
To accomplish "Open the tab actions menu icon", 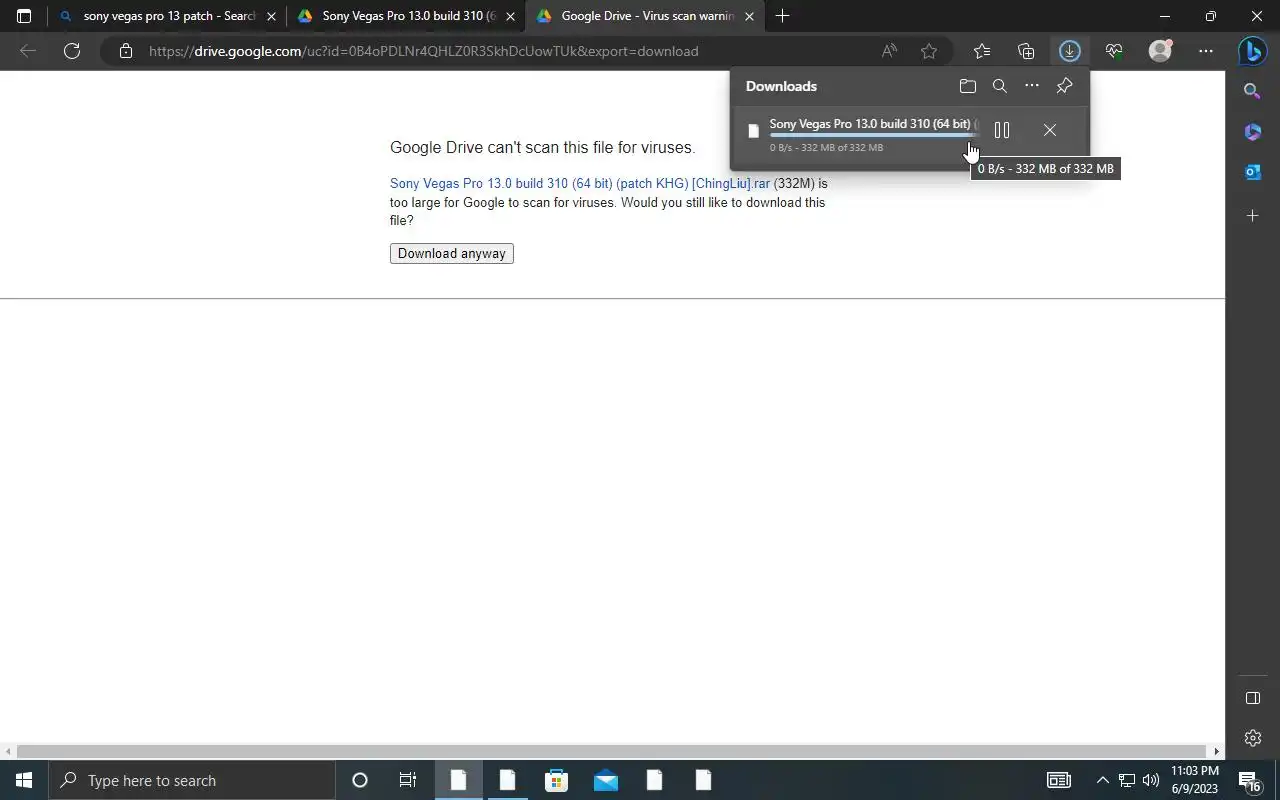I will point(24,16).
